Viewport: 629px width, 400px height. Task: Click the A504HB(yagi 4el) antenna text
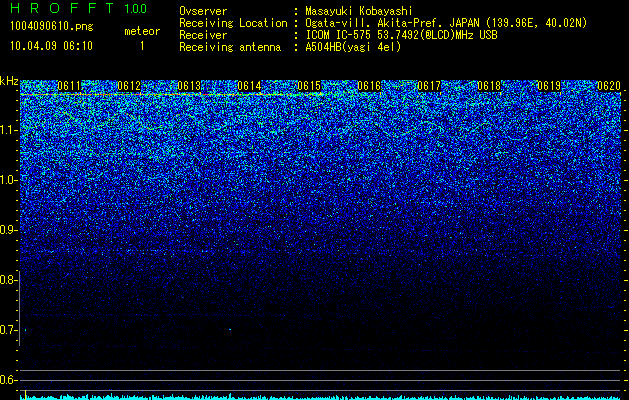pyautogui.click(x=353, y=47)
